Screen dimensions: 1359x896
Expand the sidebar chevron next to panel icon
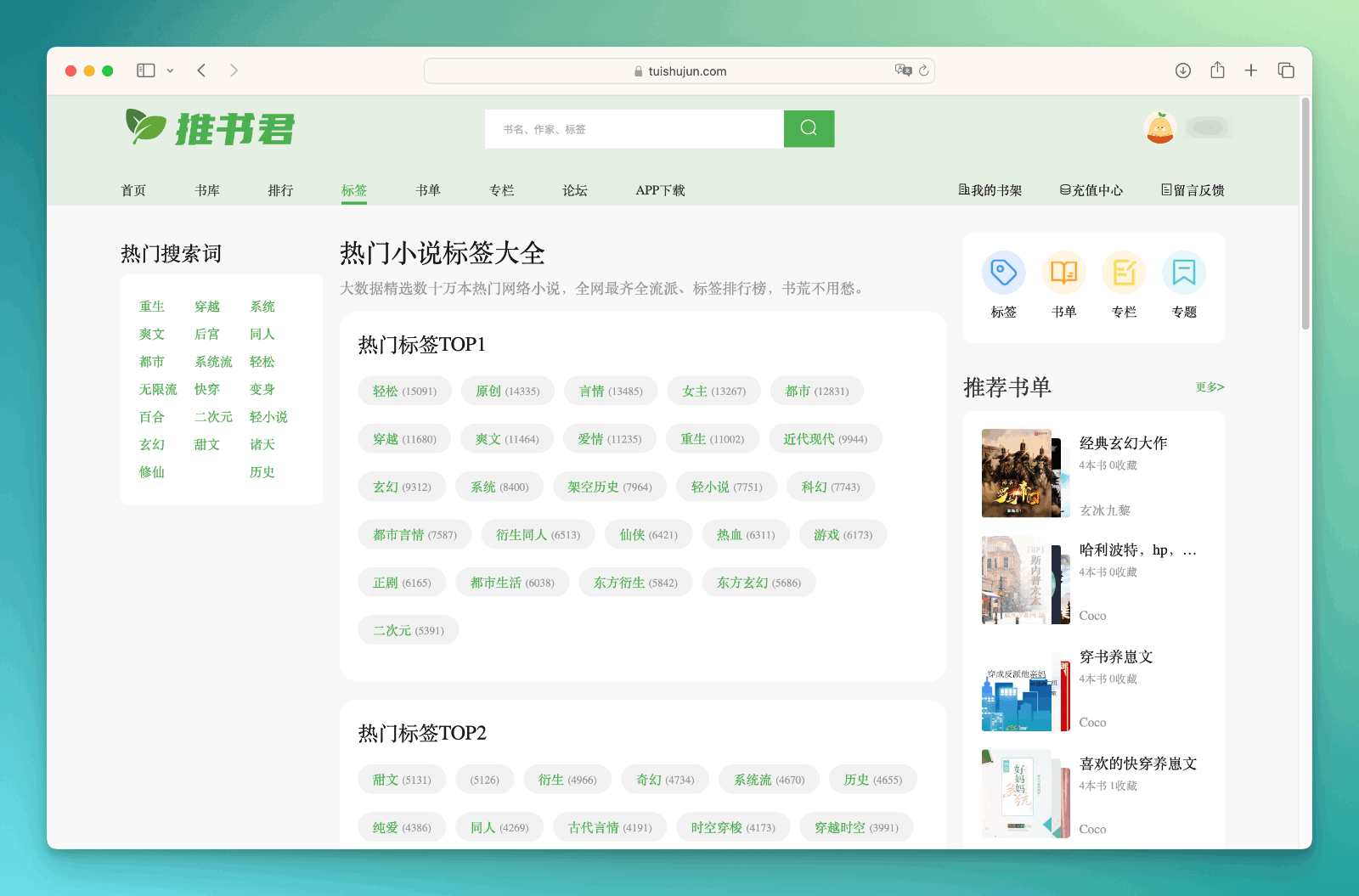click(x=170, y=70)
